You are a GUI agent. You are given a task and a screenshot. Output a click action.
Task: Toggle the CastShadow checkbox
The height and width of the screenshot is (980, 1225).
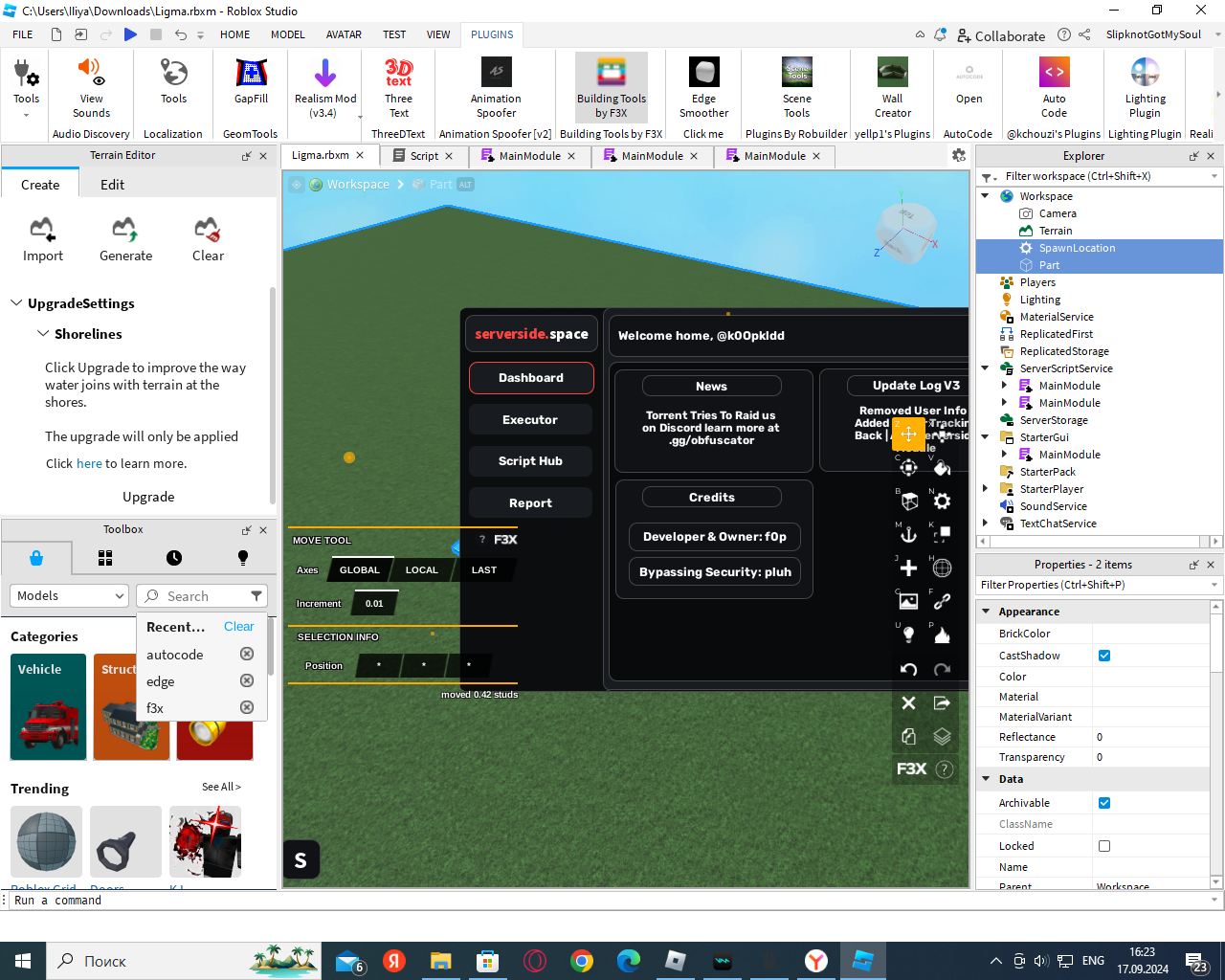(1104, 656)
